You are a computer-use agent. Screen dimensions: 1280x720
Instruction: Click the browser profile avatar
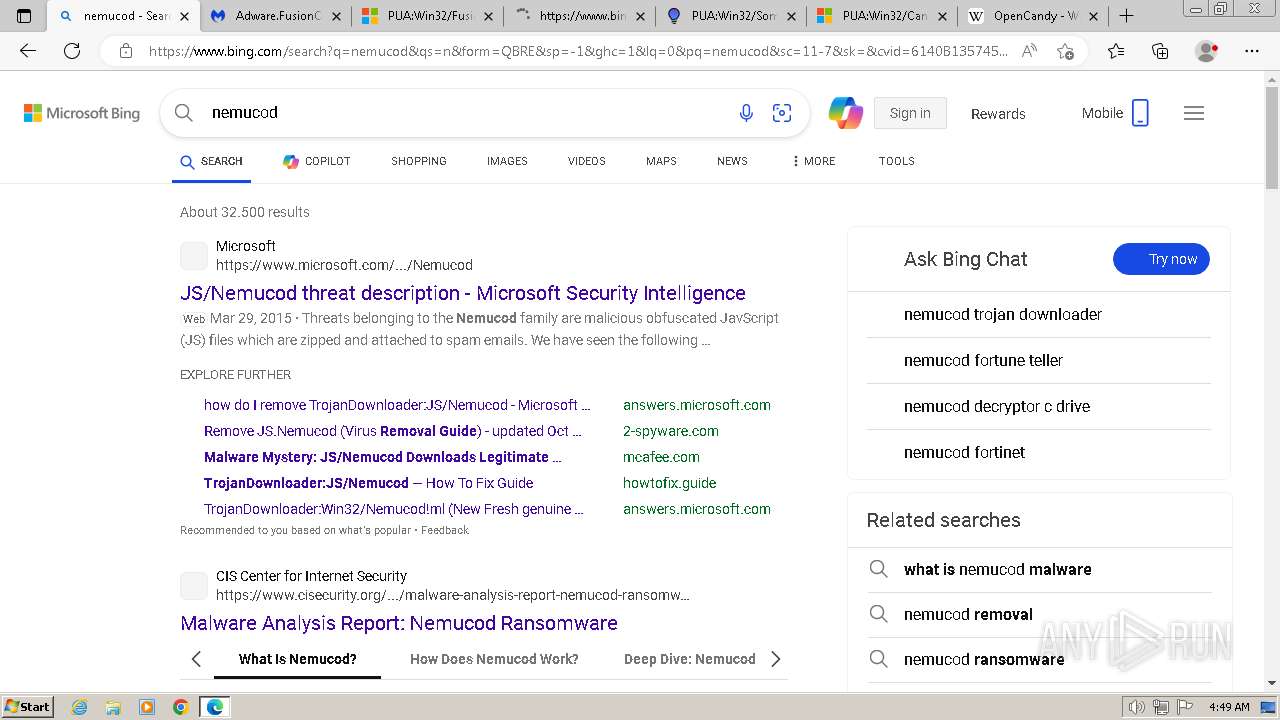click(x=1207, y=51)
